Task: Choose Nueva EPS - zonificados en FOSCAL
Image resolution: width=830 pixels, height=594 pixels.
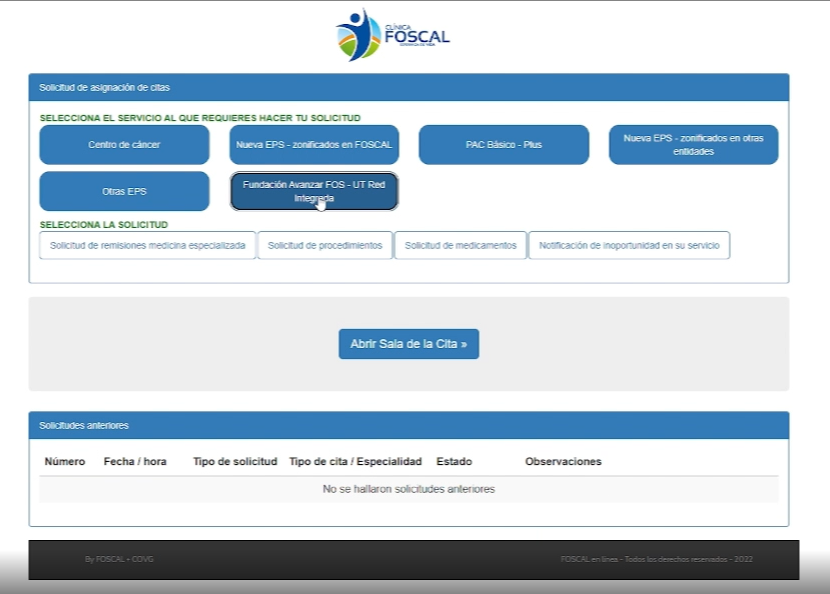Action: (314, 145)
